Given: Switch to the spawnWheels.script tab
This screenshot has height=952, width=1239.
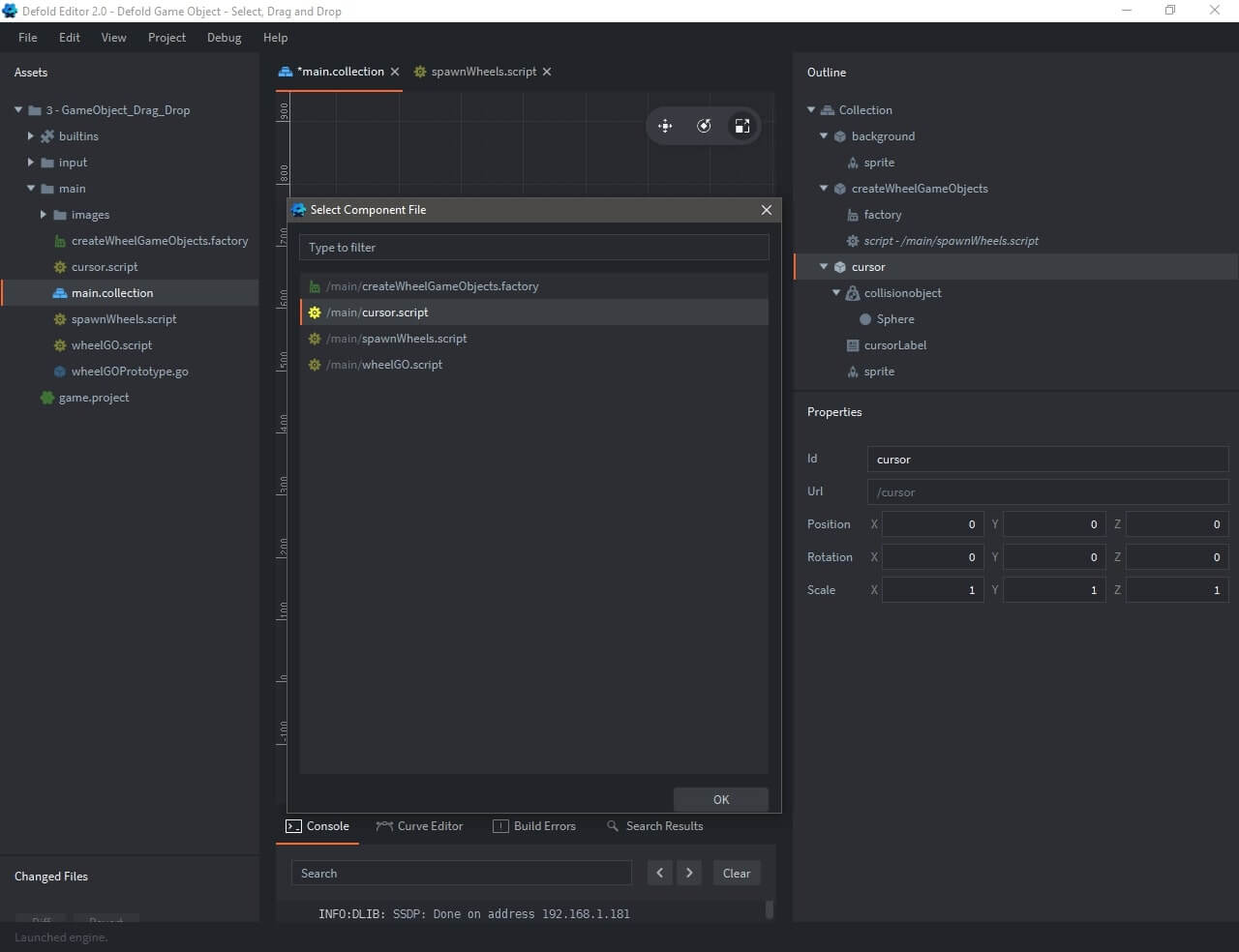Looking at the screenshot, I should 483,72.
